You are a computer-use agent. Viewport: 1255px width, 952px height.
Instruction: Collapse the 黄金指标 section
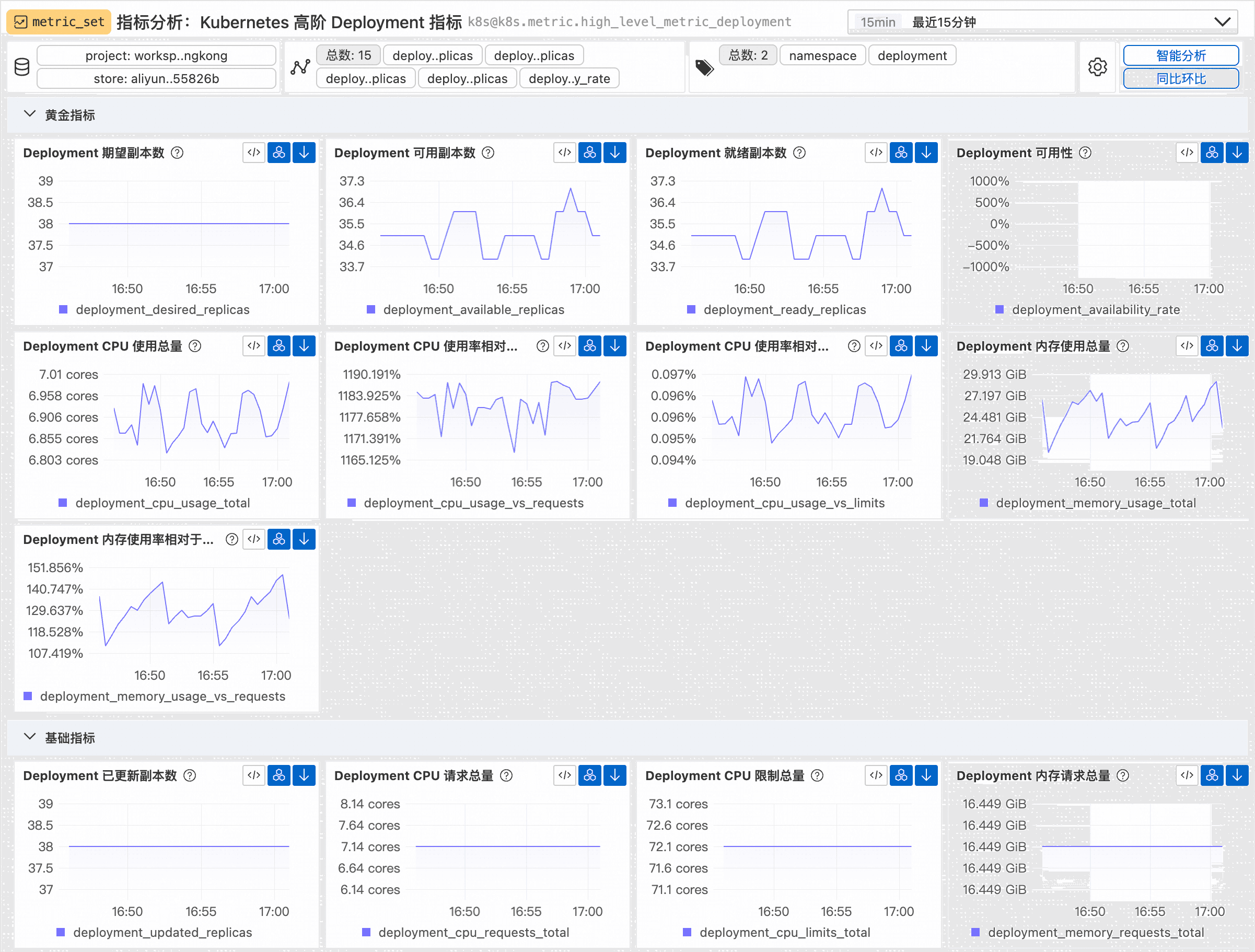coord(30,114)
